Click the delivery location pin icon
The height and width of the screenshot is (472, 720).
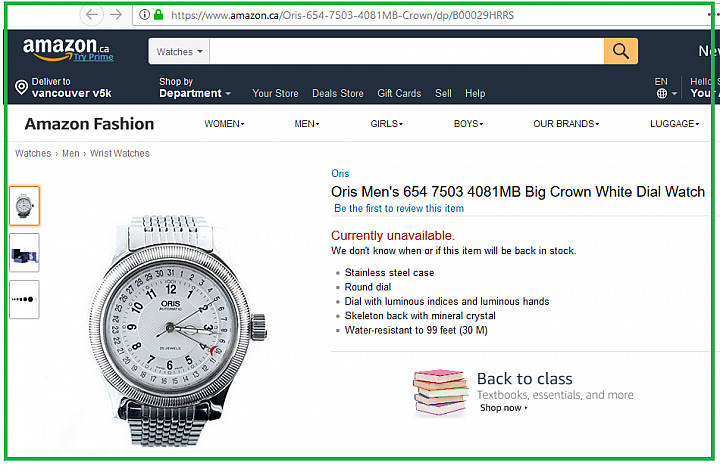pos(21,87)
